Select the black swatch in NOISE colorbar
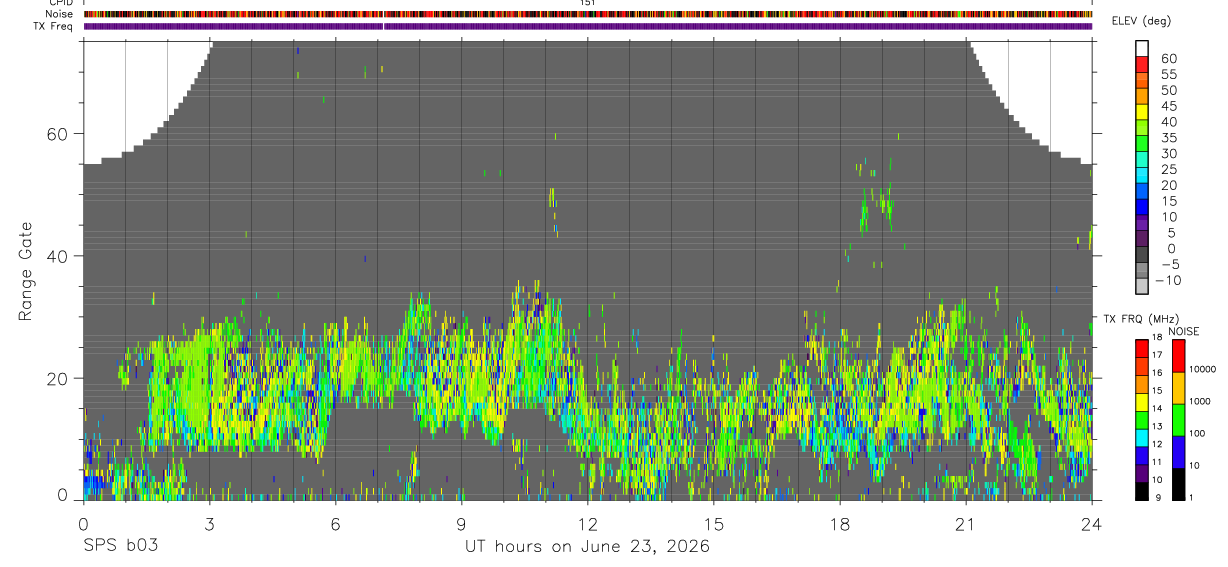Screen dimensions: 1228x567 pos(1179,484)
